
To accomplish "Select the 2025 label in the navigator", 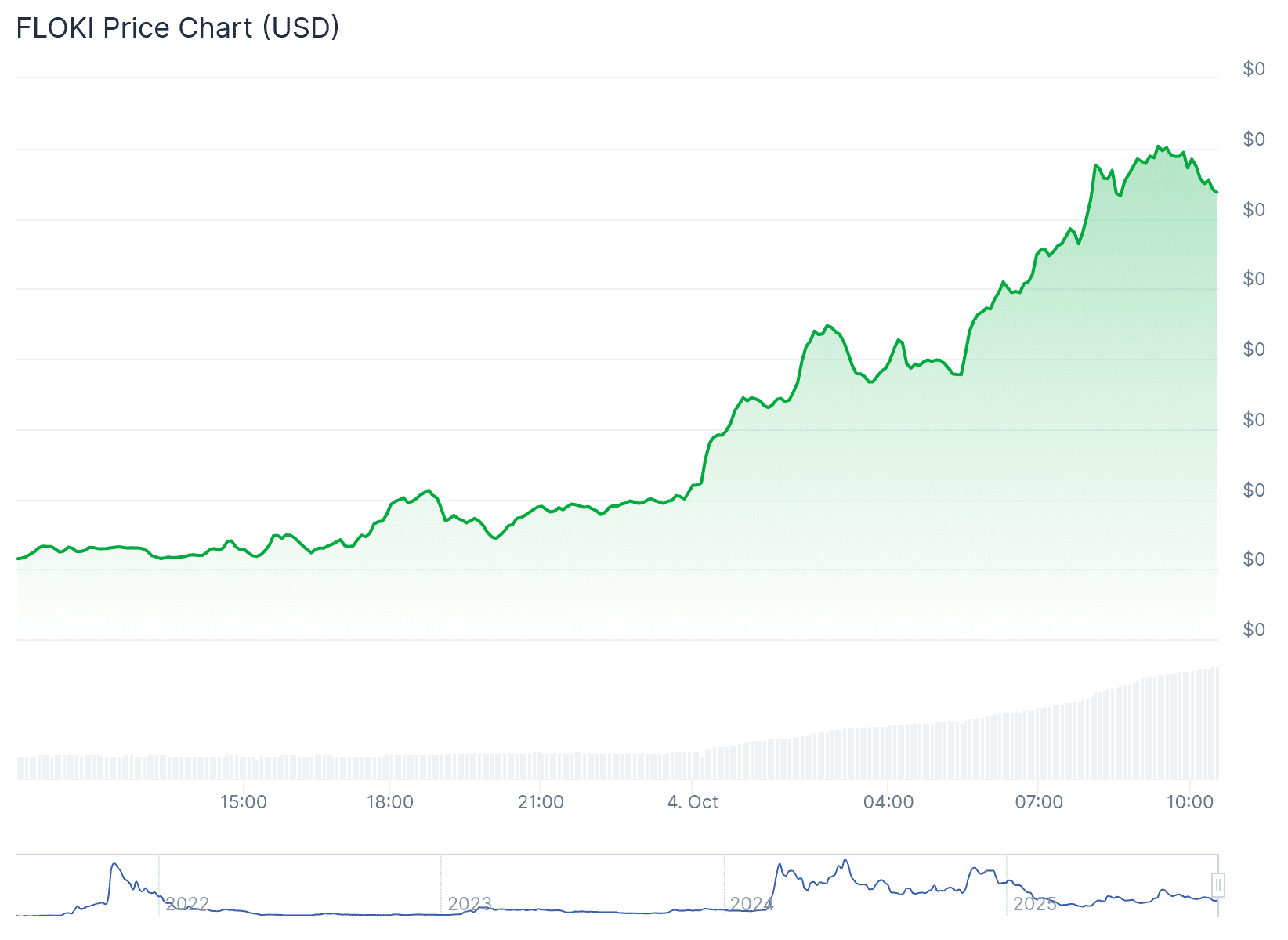I will click(x=1035, y=904).
